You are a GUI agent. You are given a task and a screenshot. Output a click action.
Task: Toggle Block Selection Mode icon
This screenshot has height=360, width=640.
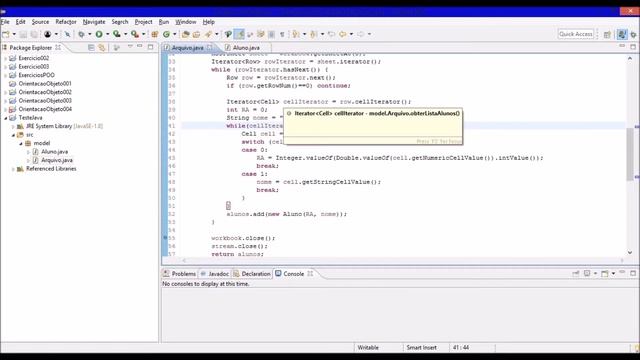(271, 34)
